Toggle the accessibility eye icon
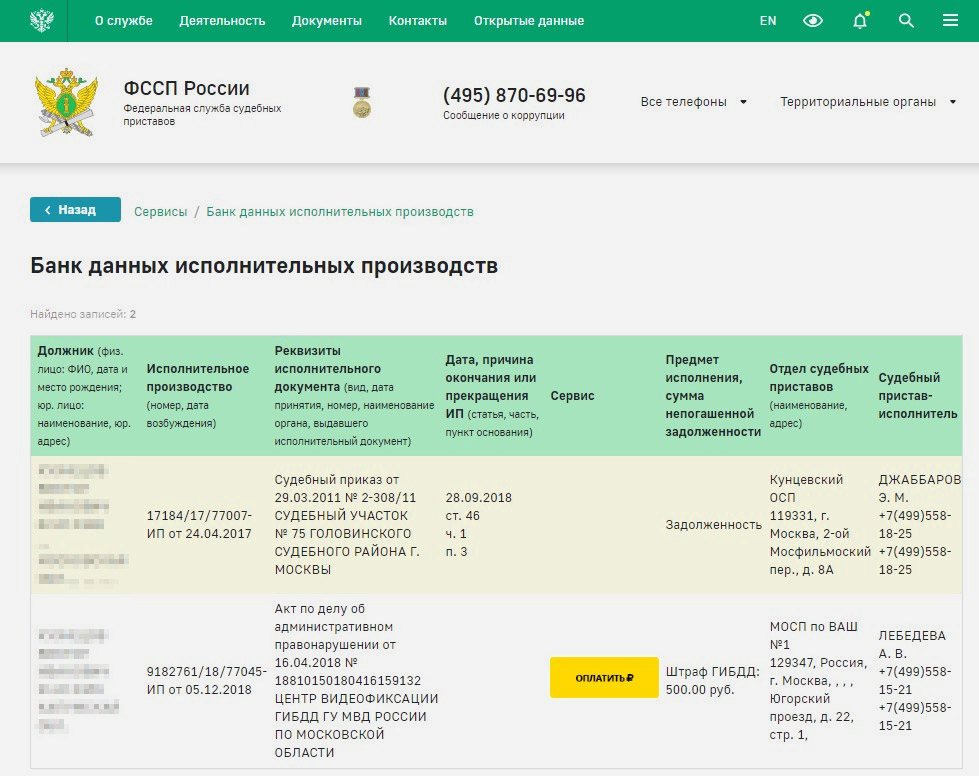The height and width of the screenshot is (776, 979). 813,21
